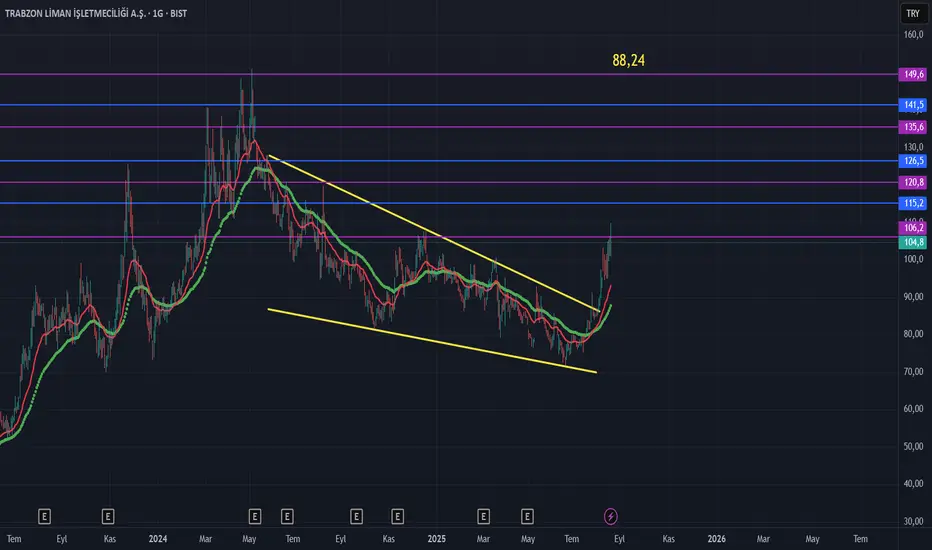Image resolution: width=932 pixels, height=550 pixels.
Task: Open the earnings marker left of Eyl 2023
Action: (44, 516)
